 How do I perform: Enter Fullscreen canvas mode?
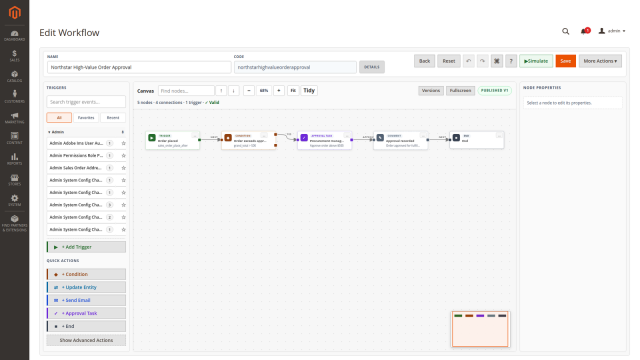tap(460, 91)
